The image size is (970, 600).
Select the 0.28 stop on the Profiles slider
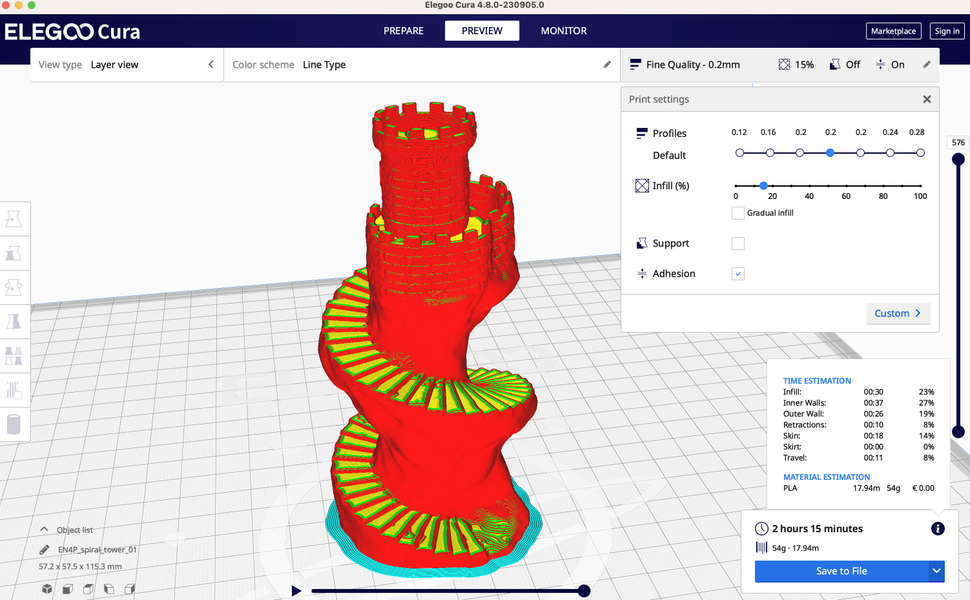pos(920,152)
